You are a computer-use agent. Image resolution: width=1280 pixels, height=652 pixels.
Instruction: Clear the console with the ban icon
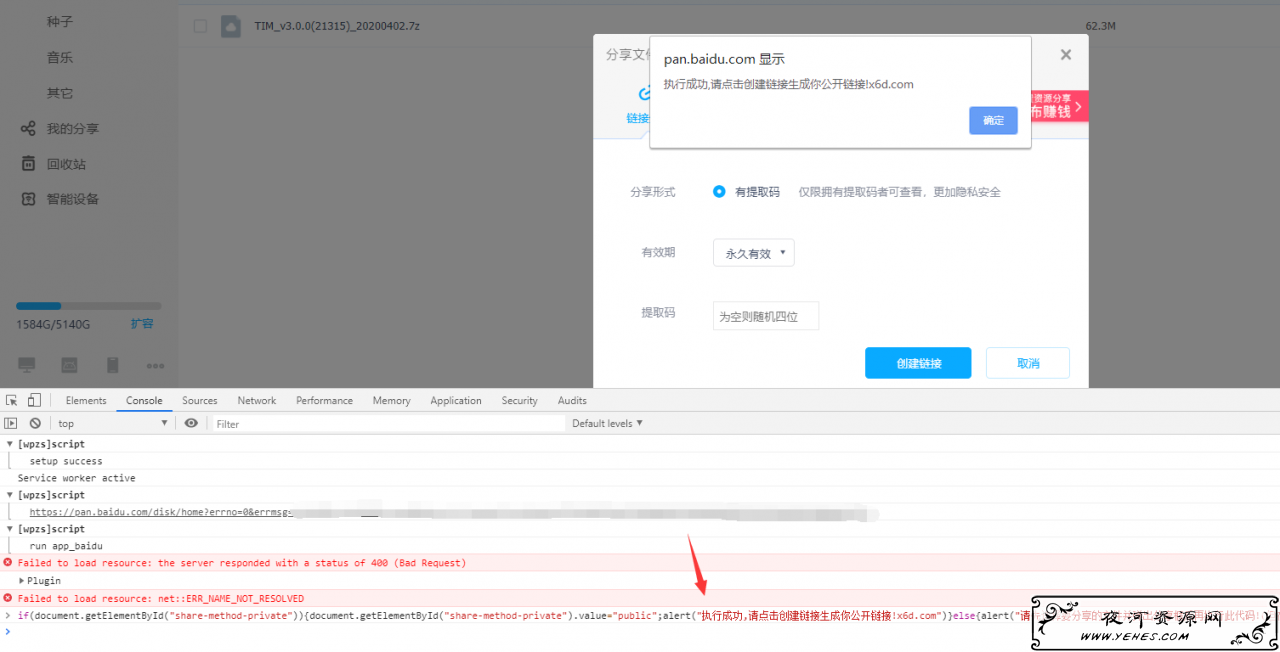pyautogui.click(x=35, y=424)
